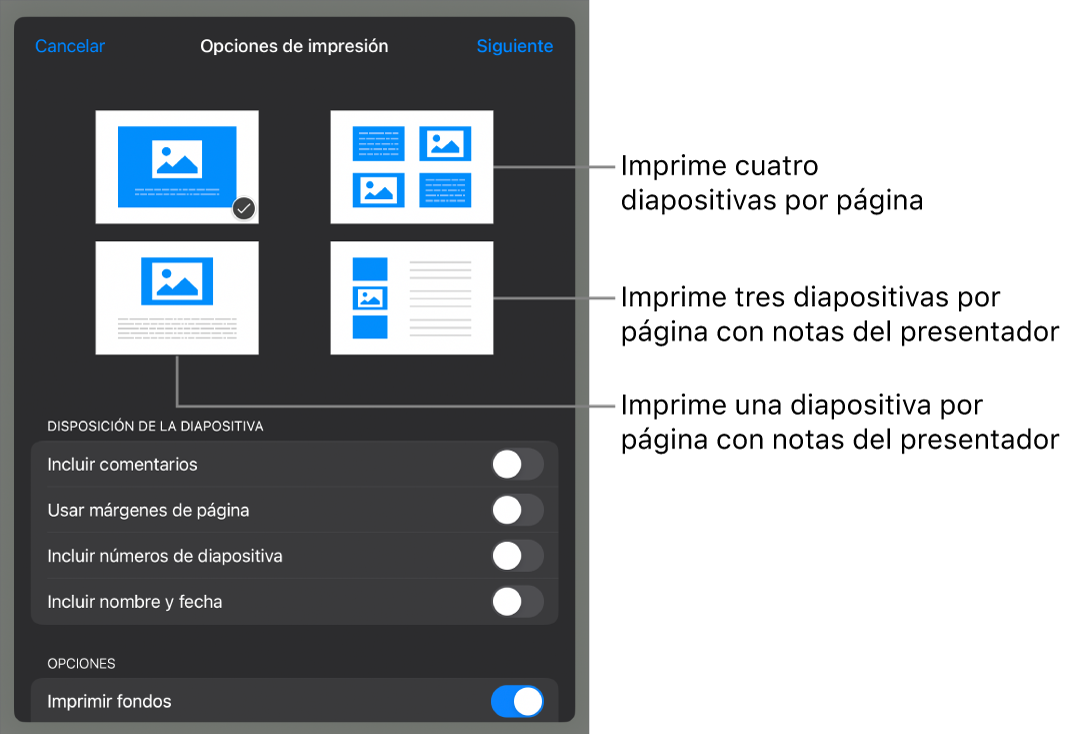
Task: Select the single slide per page layout
Action: point(177,167)
